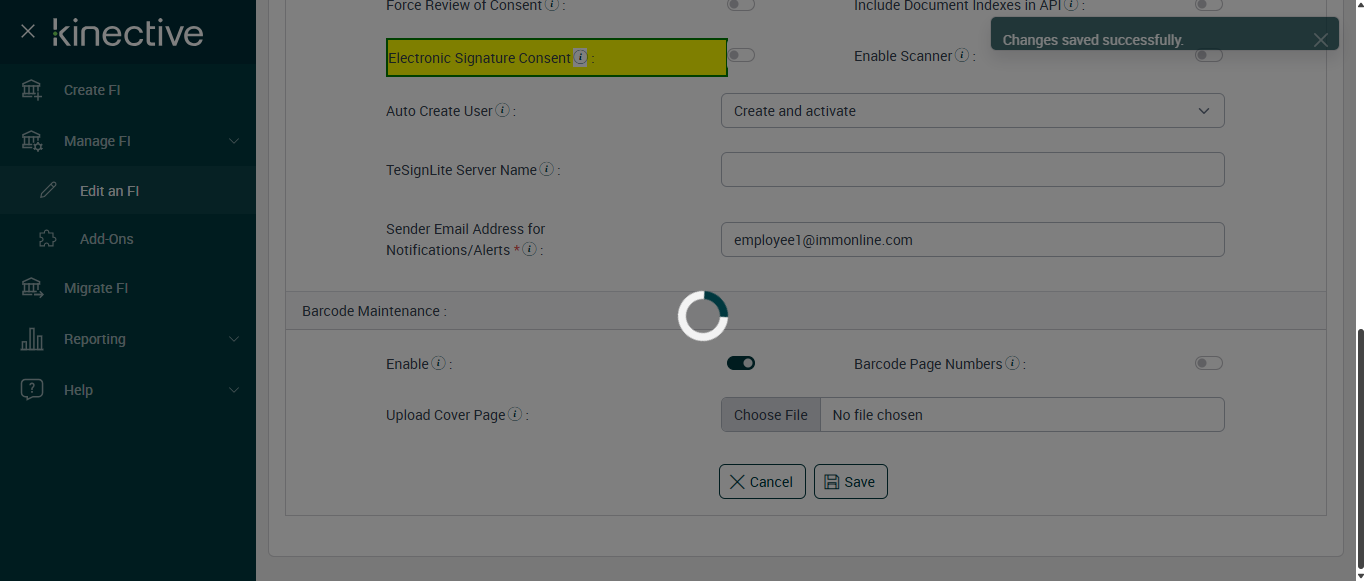This screenshot has height=581, width=1366.
Task: Click the Cancel button
Action: click(762, 482)
